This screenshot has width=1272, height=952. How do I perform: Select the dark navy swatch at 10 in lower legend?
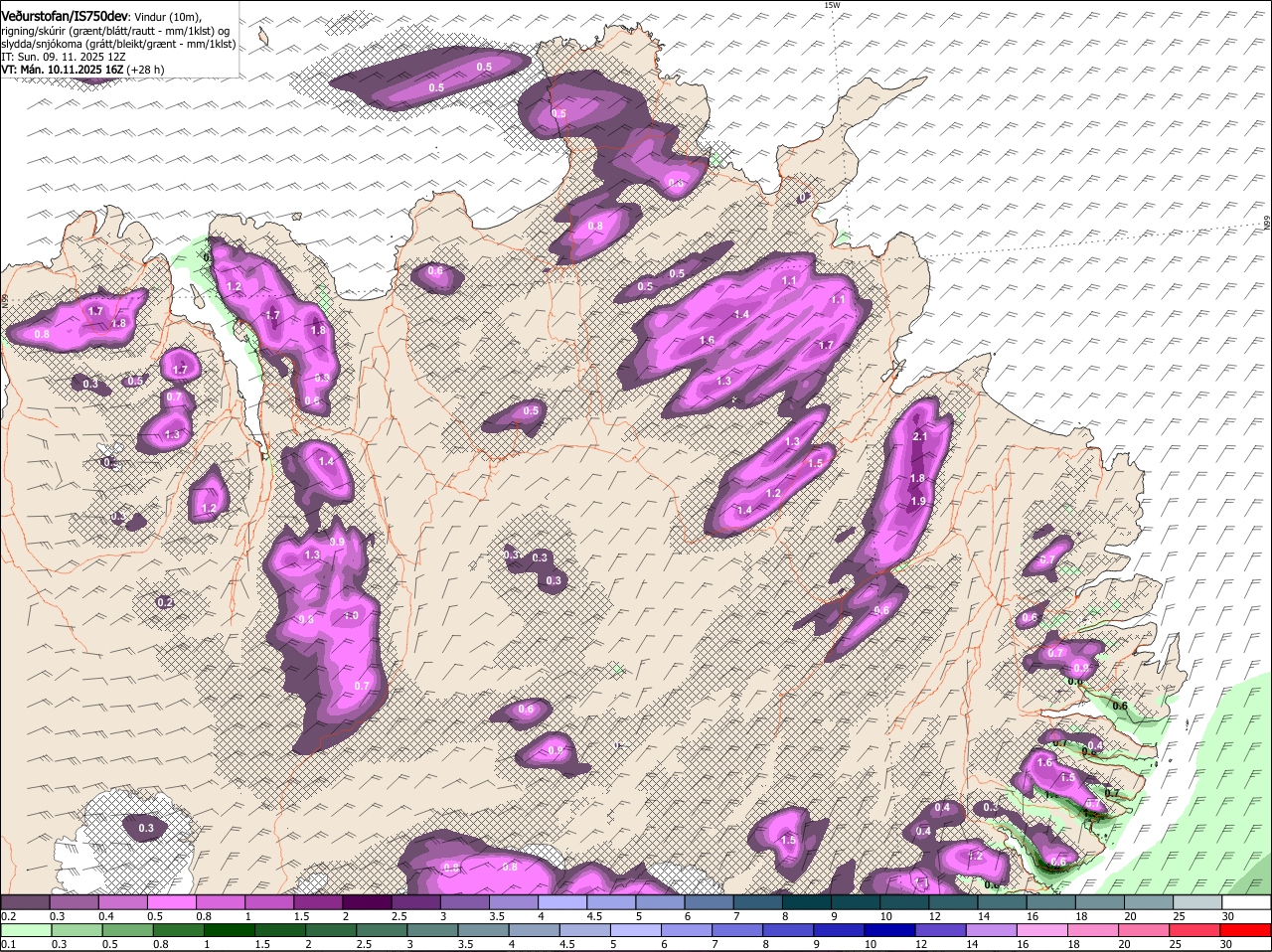click(889, 930)
